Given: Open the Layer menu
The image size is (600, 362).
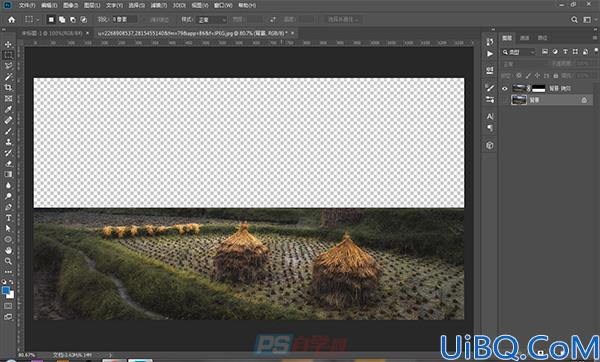Looking at the screenshot, I should coord(92,5).
